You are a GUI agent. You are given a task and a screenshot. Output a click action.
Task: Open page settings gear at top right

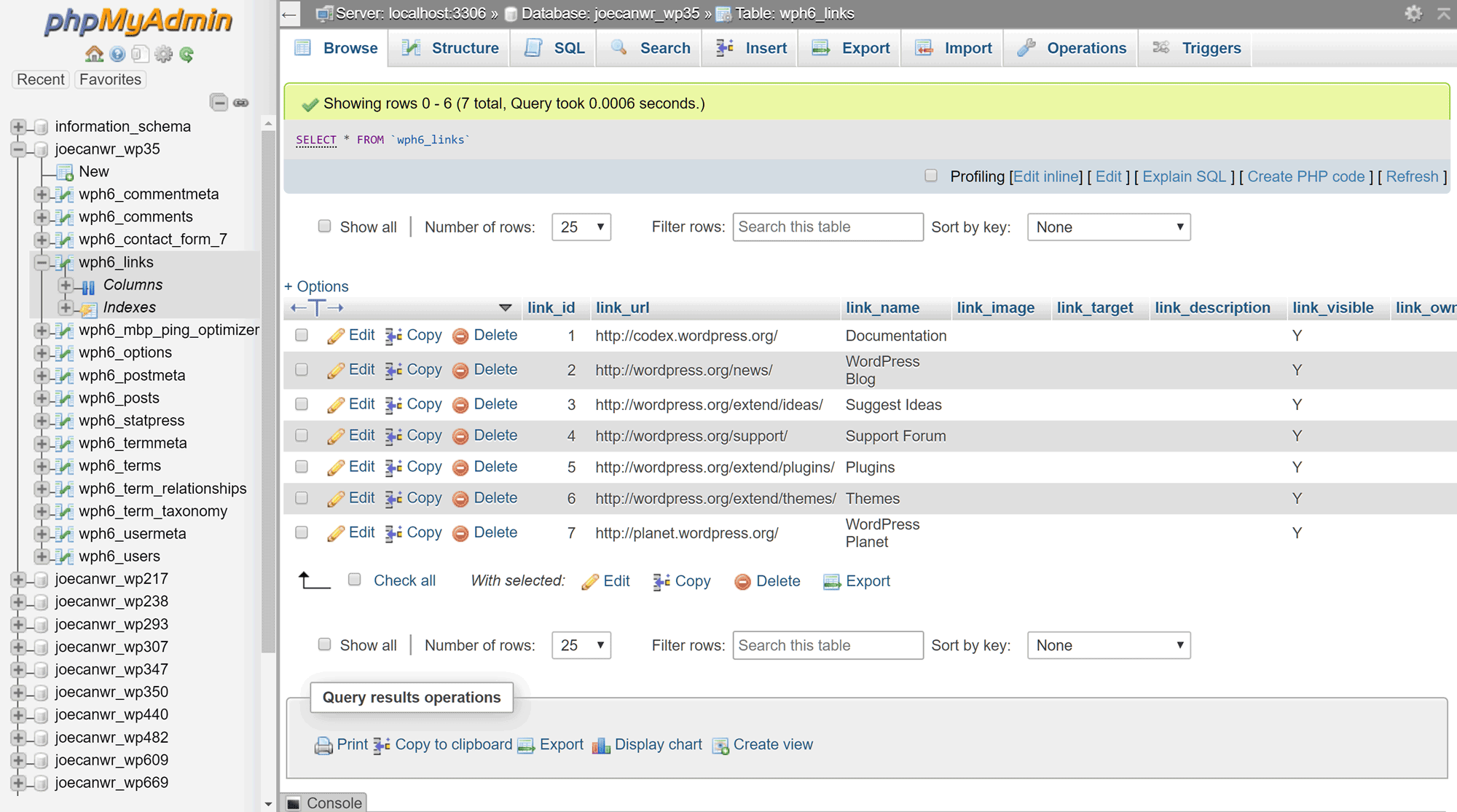tap(1413, 13)
